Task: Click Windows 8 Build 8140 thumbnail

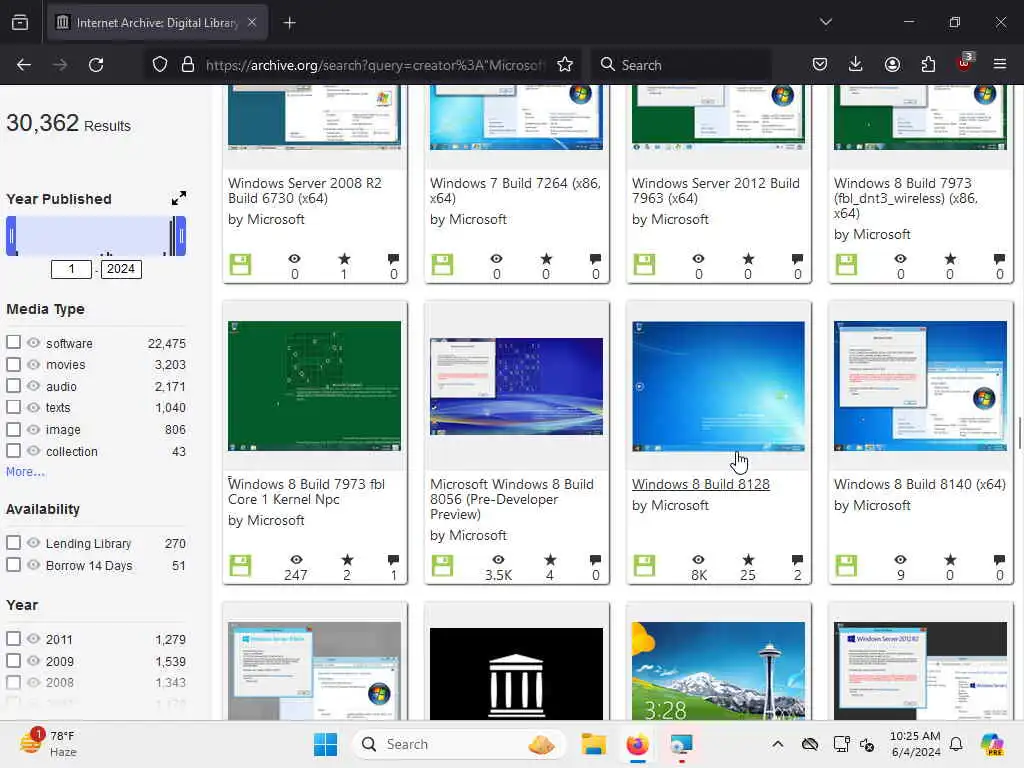Action: click(920, 386)
